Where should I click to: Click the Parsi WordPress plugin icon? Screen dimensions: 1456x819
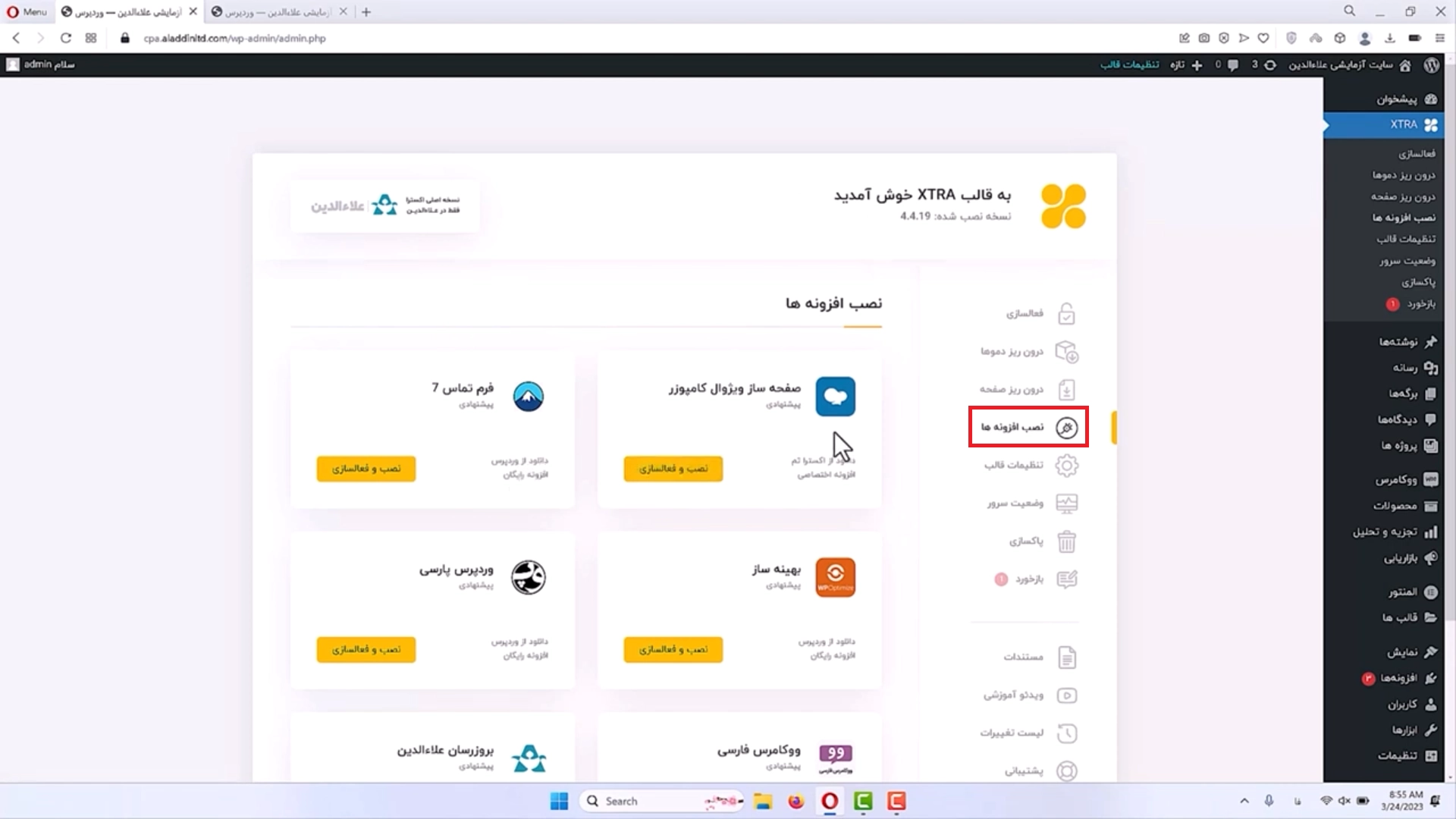[x=529, y=578]
